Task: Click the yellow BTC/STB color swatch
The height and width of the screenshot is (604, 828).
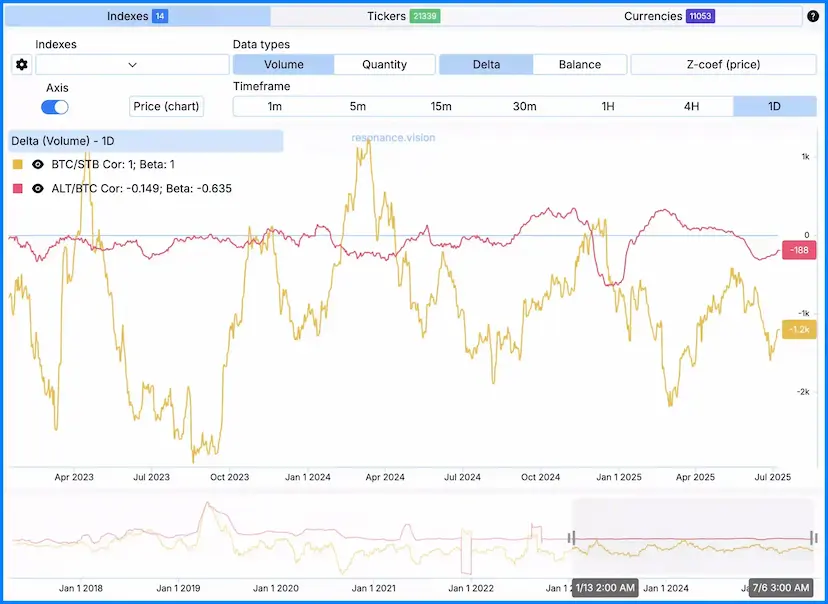Action: (x=18, y=164)
